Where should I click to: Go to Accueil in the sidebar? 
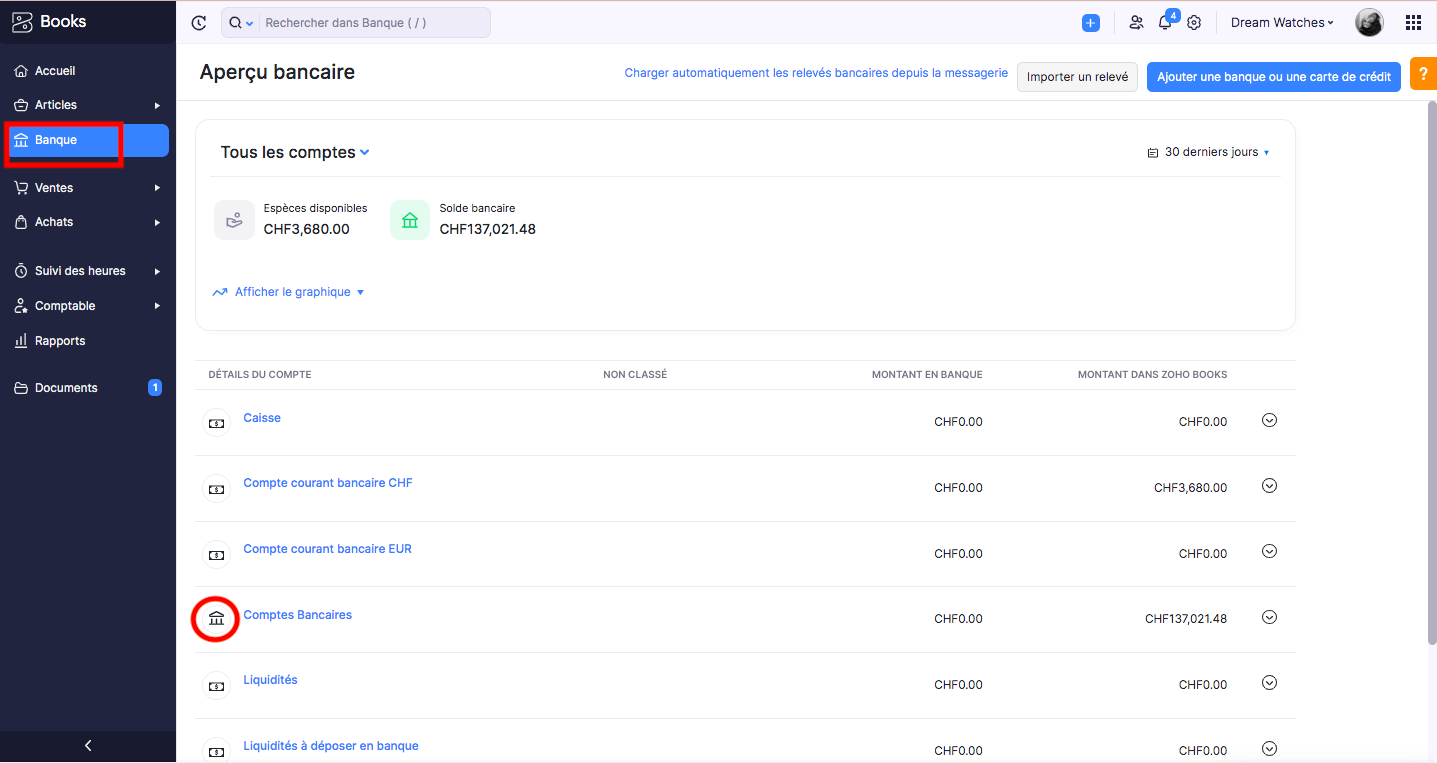tap(88, 71)
